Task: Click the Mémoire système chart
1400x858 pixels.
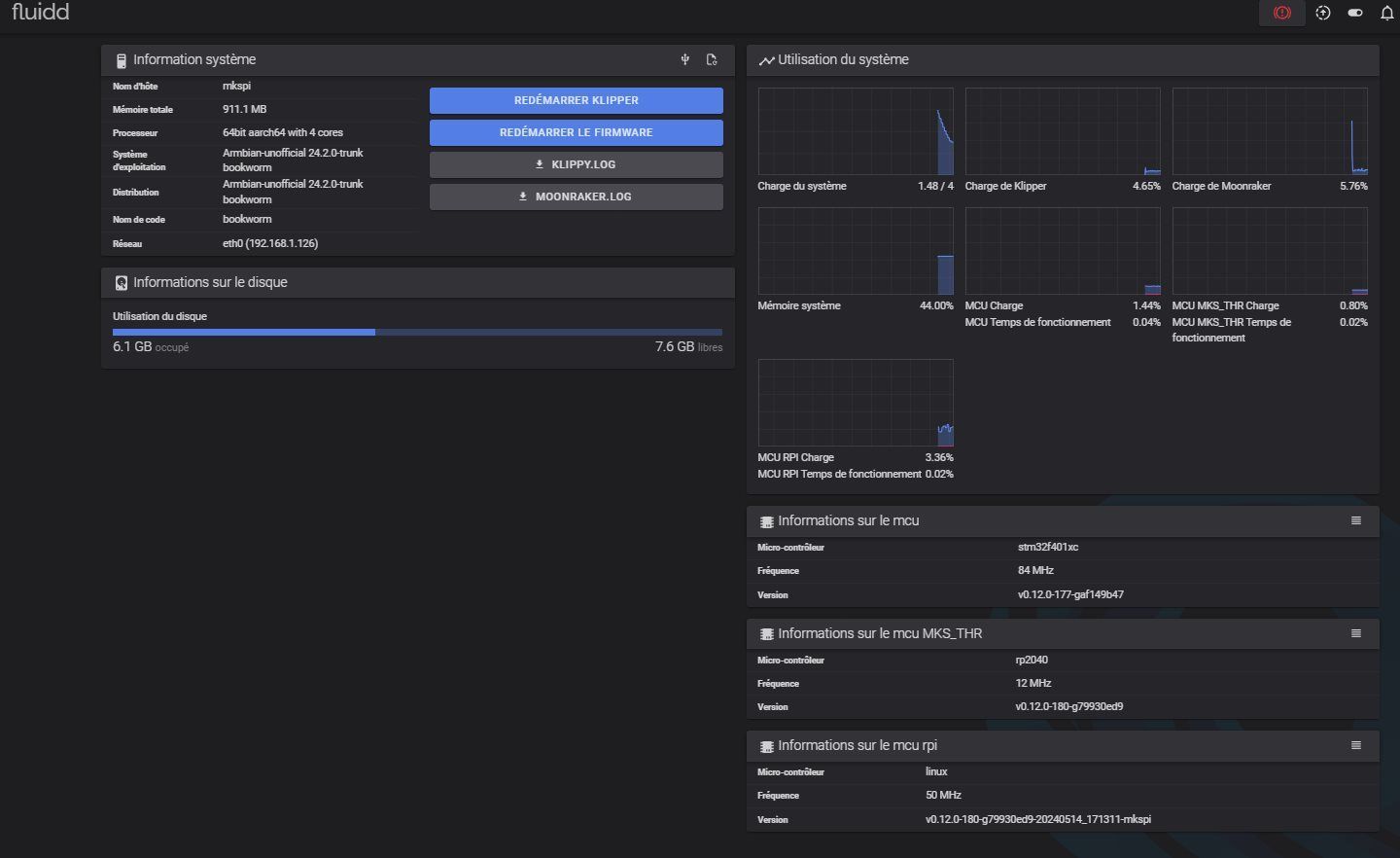Action: click(856, 251)
